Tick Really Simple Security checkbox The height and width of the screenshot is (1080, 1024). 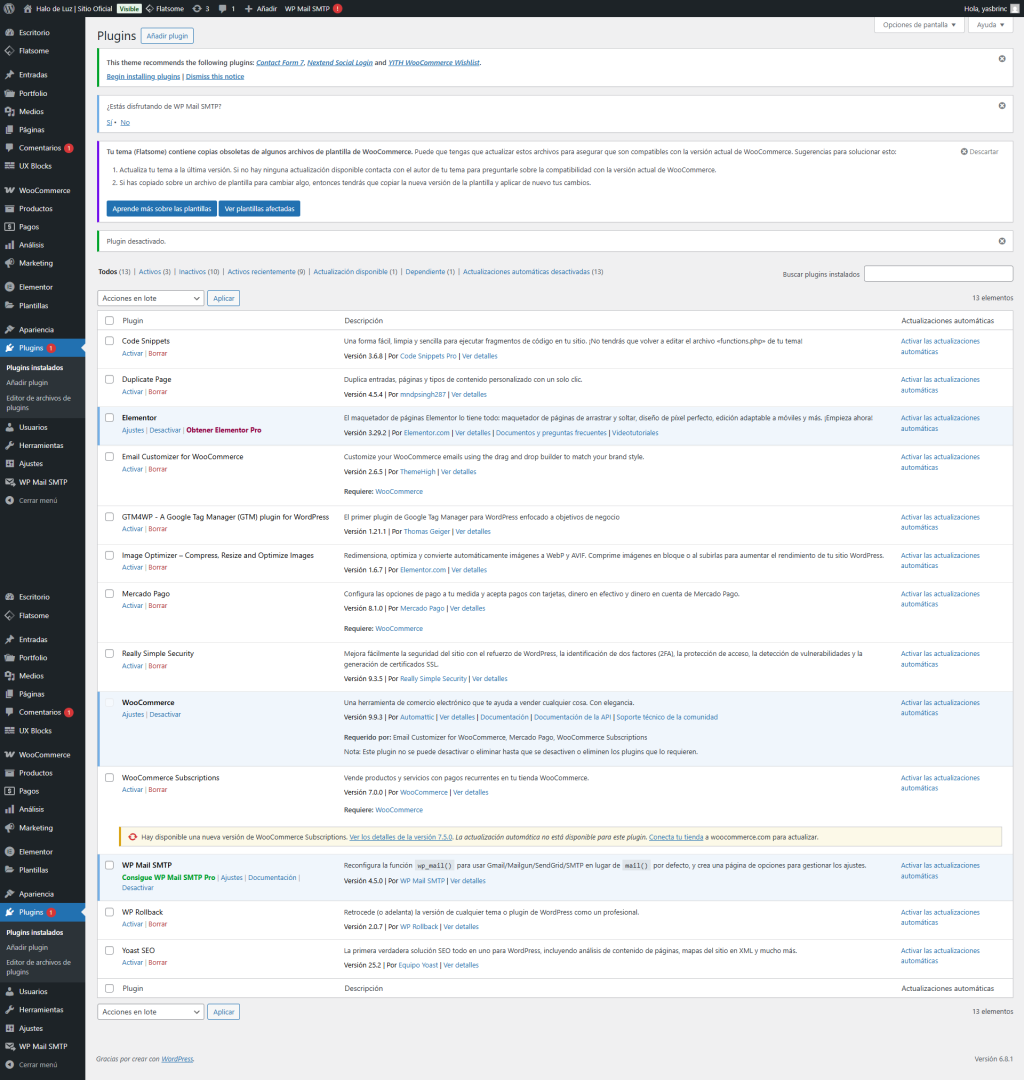click(109, 654)
